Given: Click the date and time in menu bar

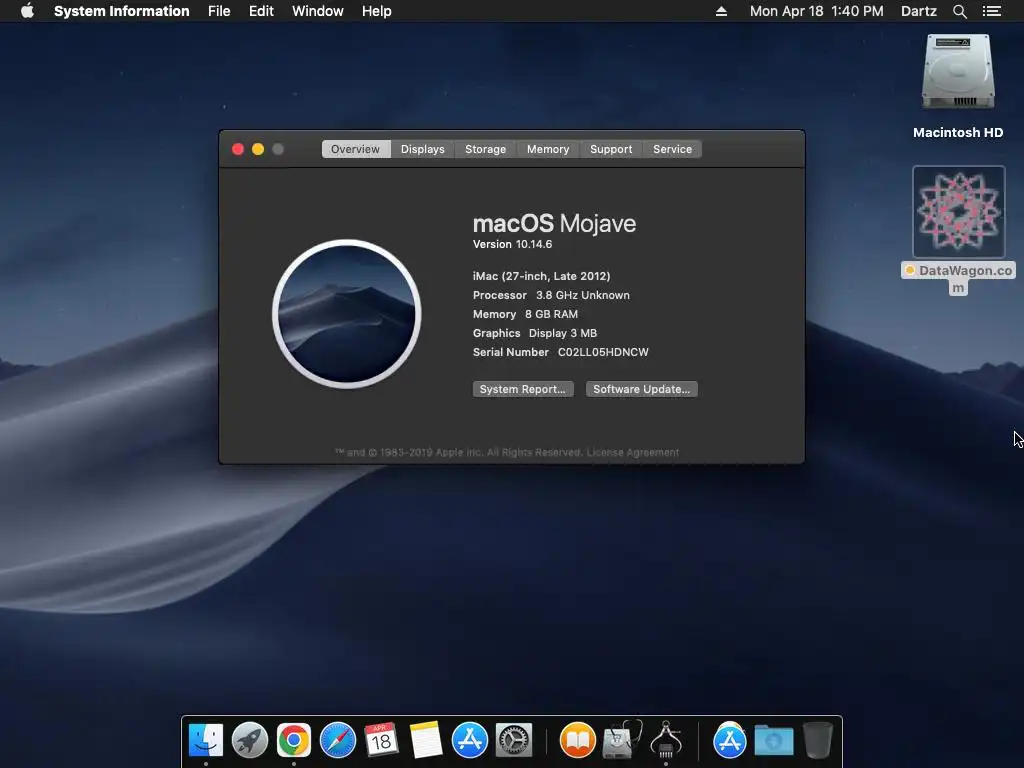Looking at the screenshot, I should point(816,11).
